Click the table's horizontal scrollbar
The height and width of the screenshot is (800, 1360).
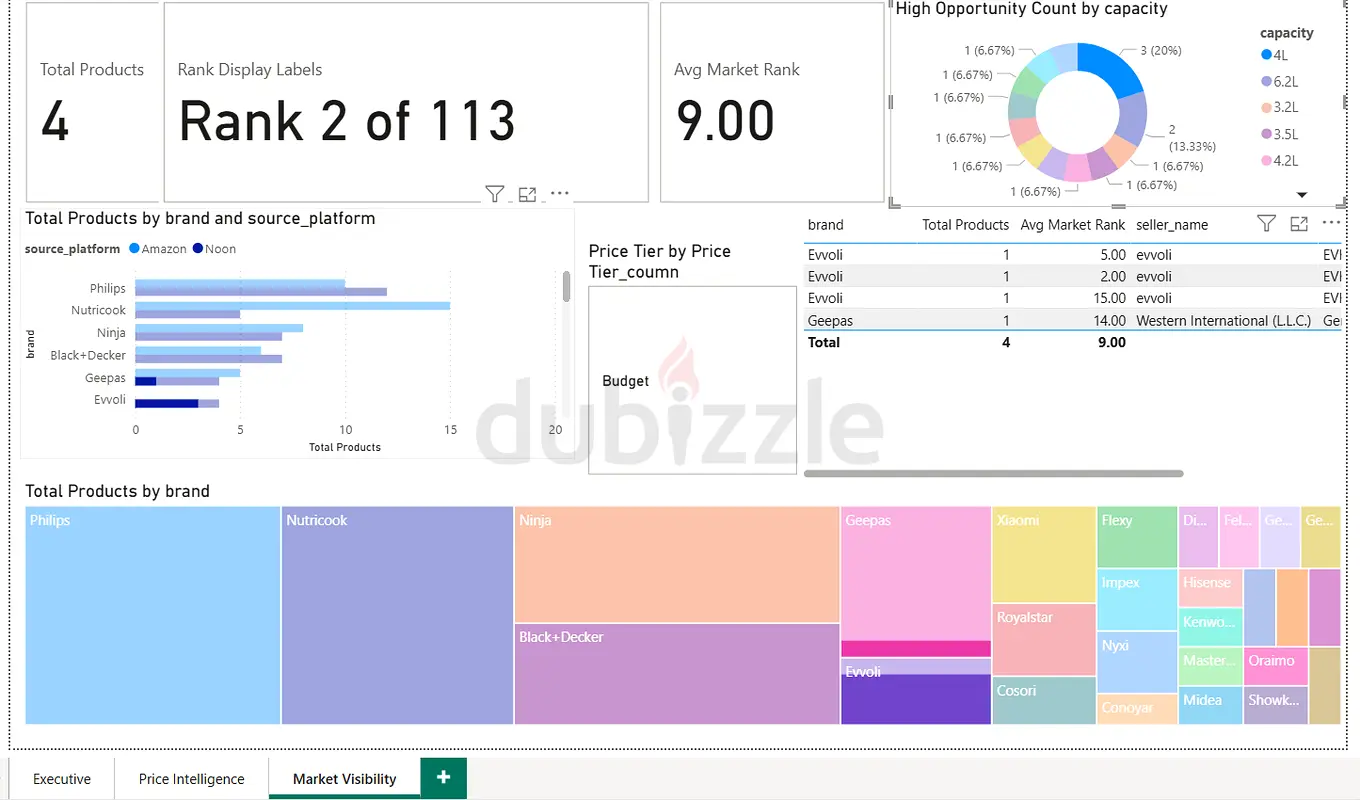coord(993,473)
